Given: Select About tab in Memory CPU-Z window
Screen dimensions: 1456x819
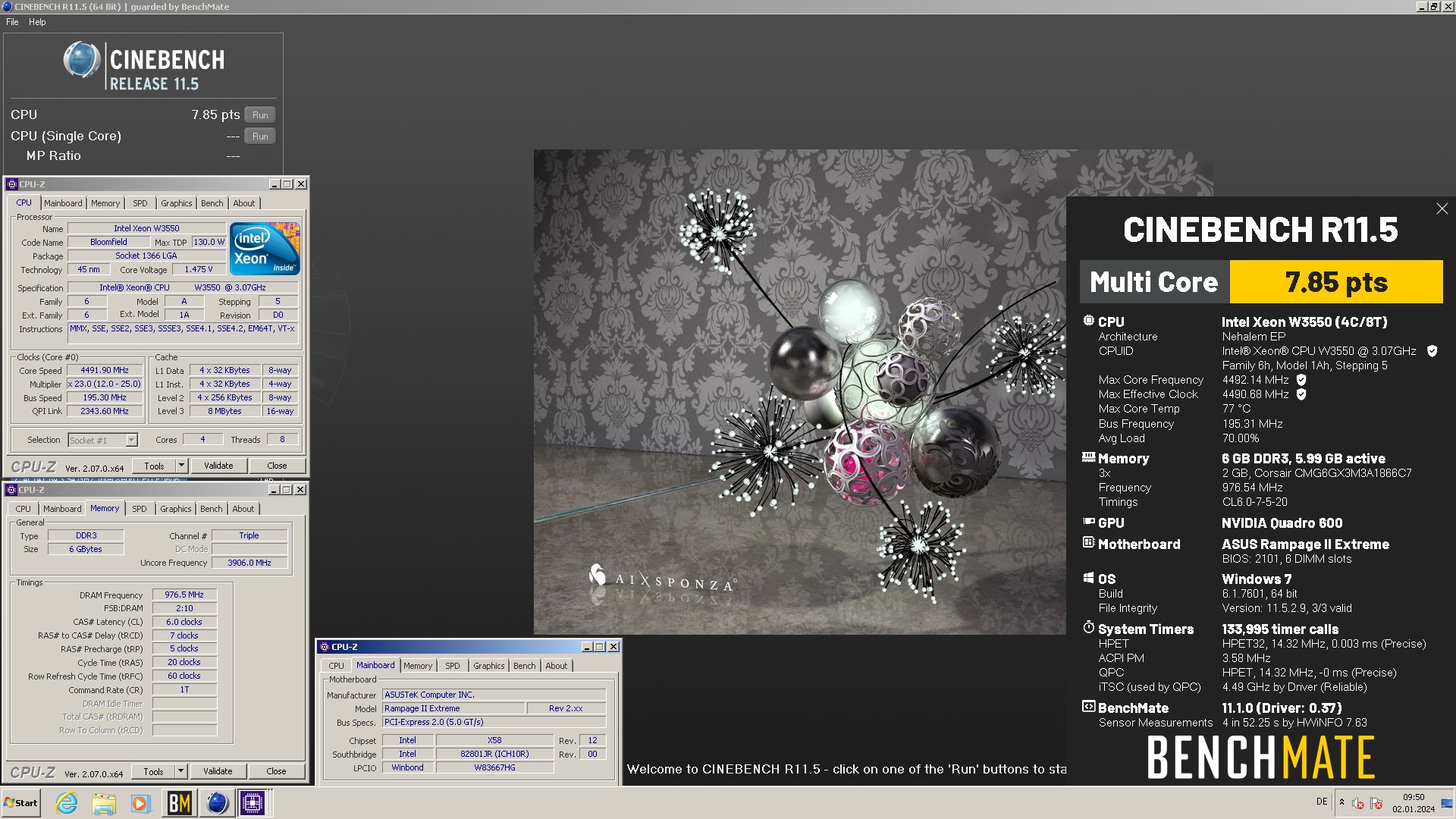Looking at the screenshot, I should [x=243, y=509].
